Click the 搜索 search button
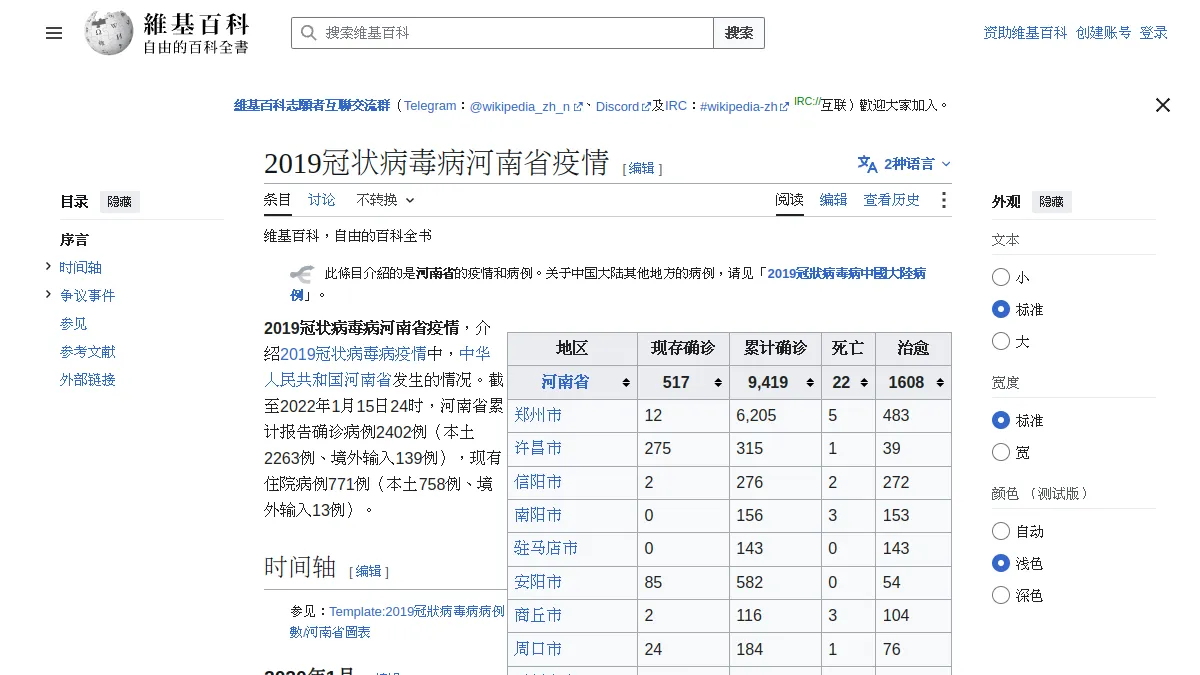 click(739, 33)
